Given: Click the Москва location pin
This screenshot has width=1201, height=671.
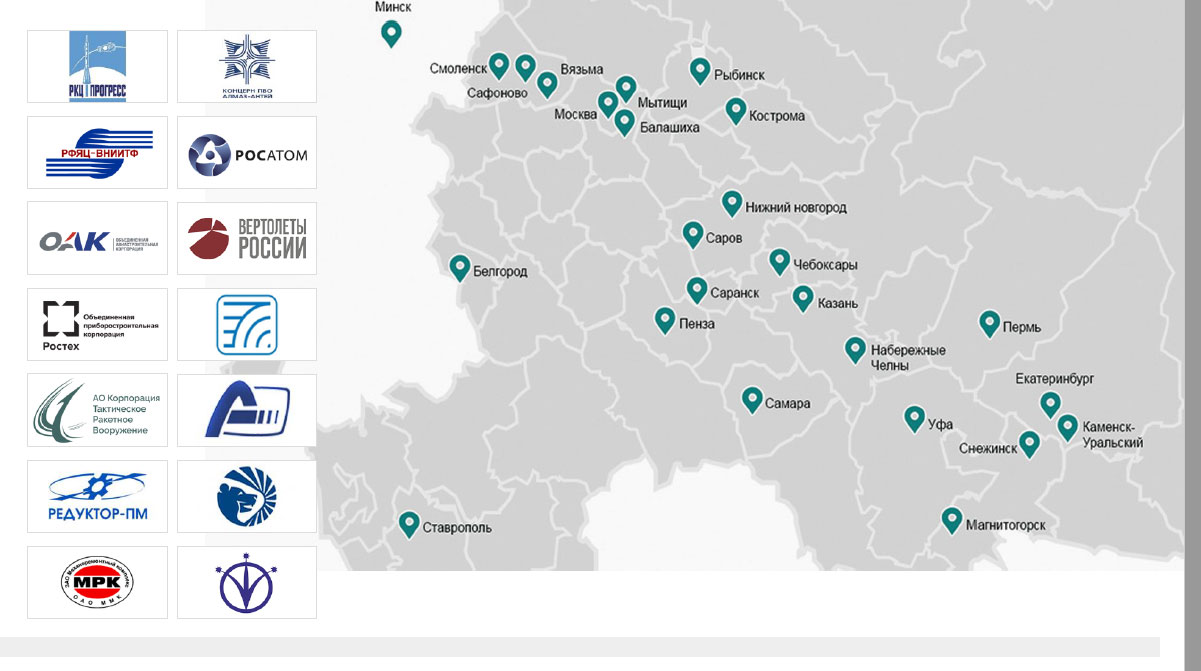Looking at the screenshot, I should pyautogui.click(x=608, y=104).
